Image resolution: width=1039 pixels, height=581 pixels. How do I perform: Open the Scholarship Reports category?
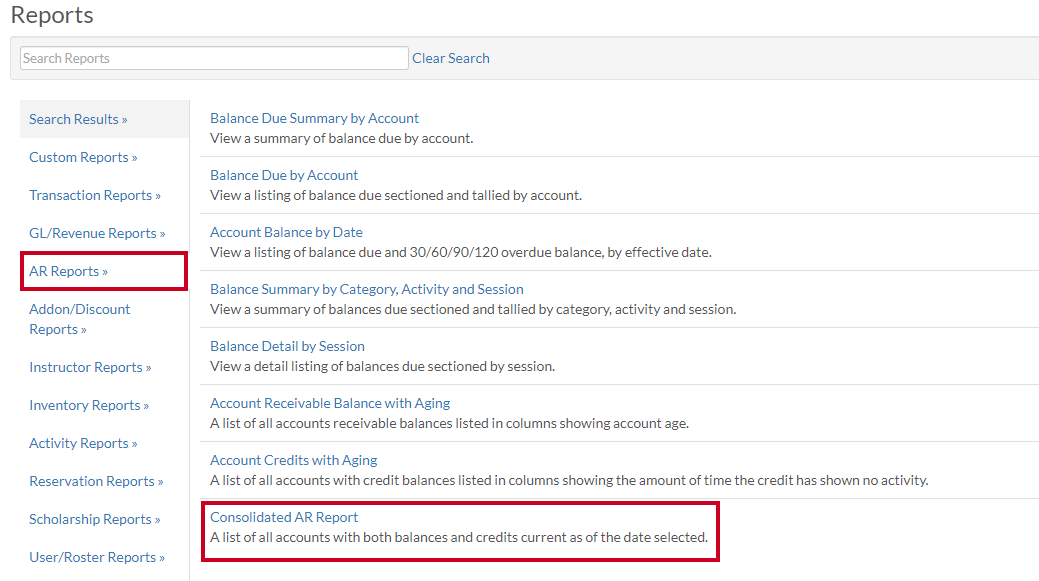pyautogui.click(x=95, y=519)
